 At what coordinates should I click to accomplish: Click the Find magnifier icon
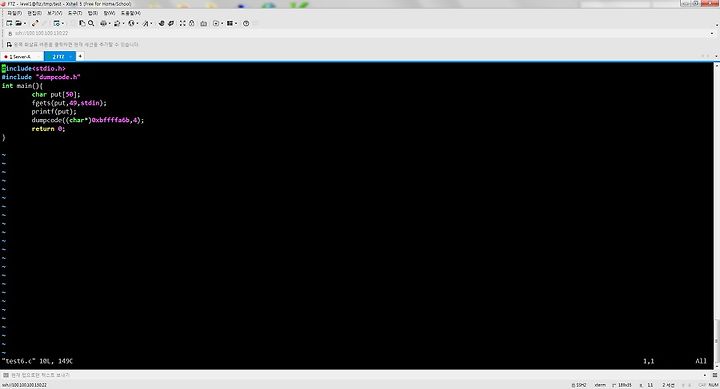(91, 23)
